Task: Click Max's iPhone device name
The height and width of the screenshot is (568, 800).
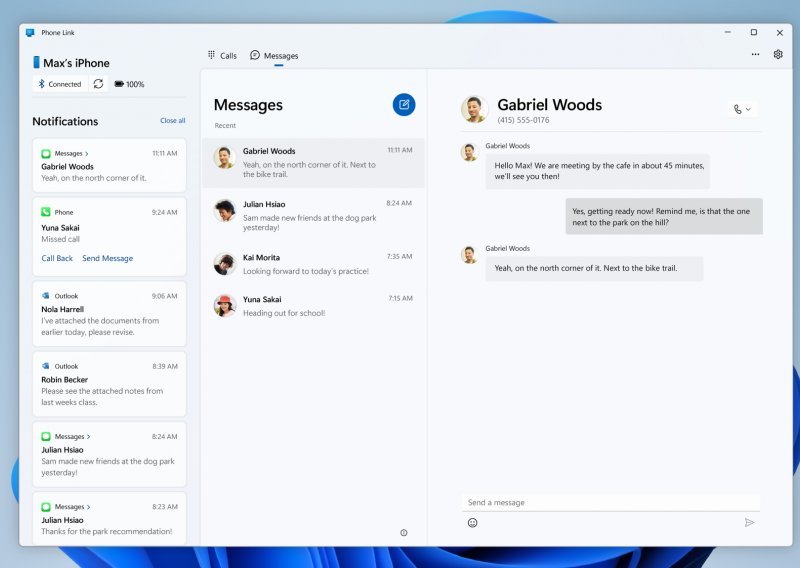Action: (76, 63)
